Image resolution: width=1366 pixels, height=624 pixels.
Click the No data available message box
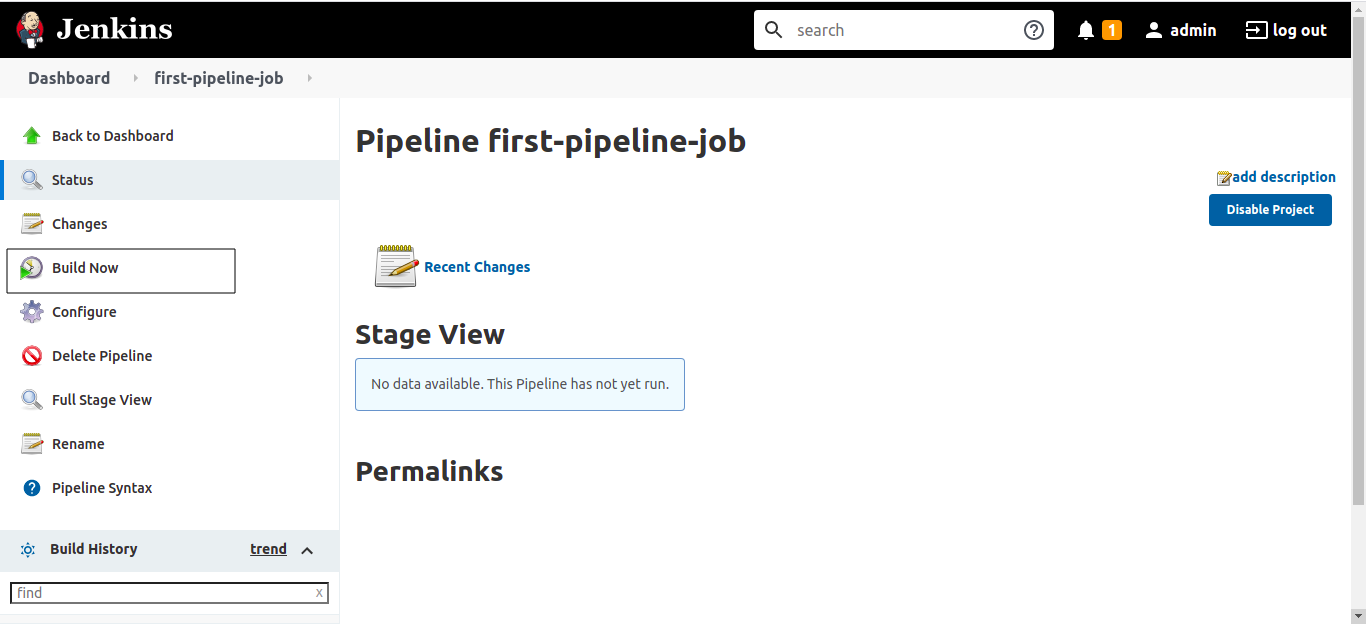tap(520, 384)
